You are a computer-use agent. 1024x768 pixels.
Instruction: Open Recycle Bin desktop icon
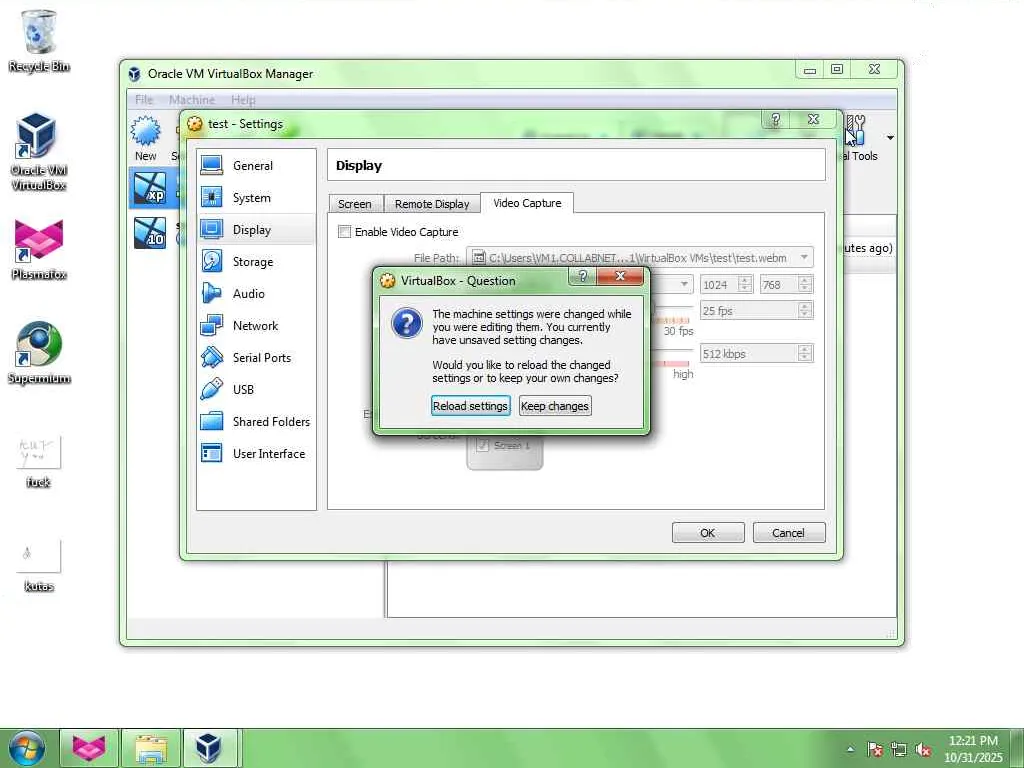pos(39,40)
